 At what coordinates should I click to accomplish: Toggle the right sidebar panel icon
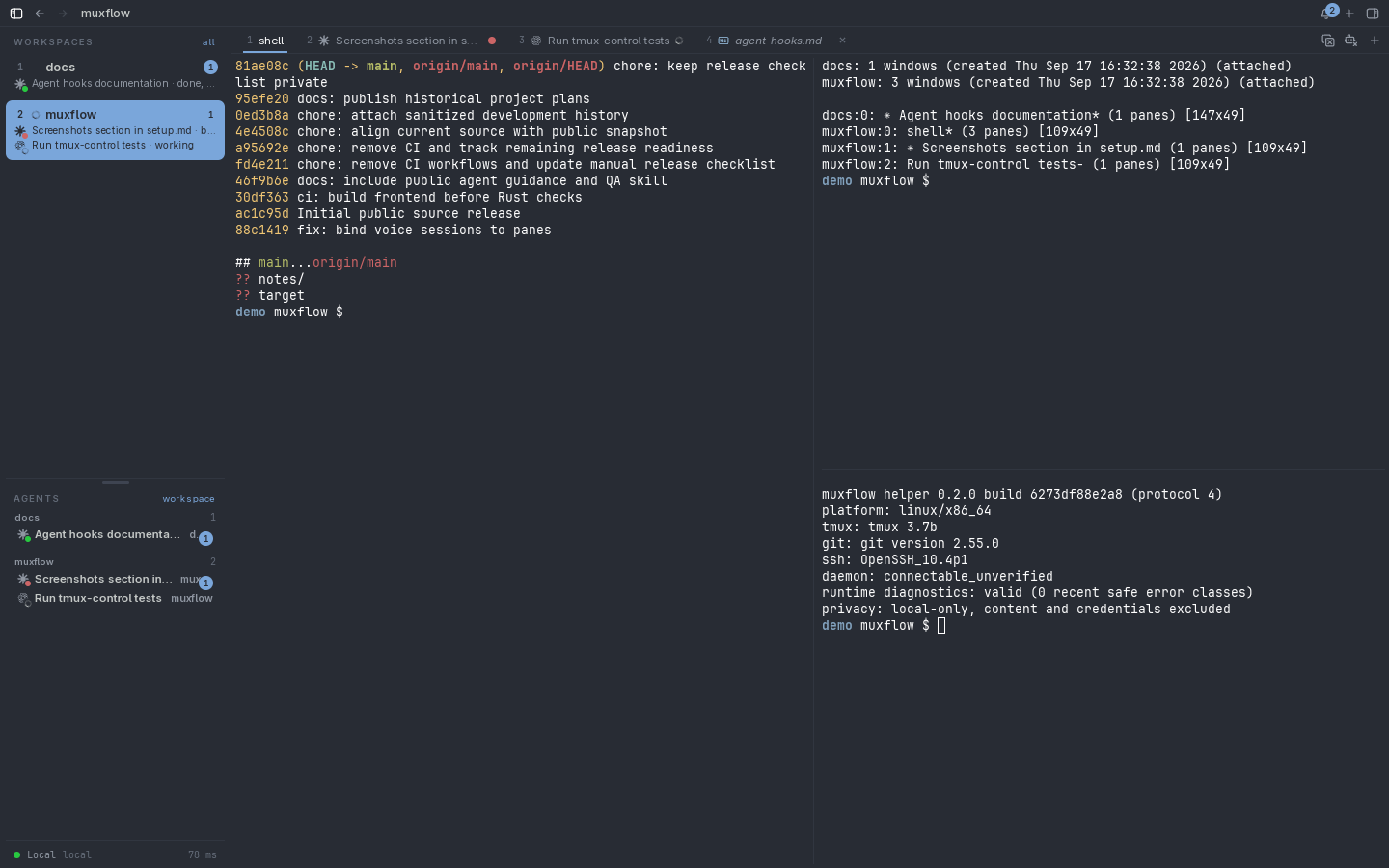click(x=1373, y=14)
